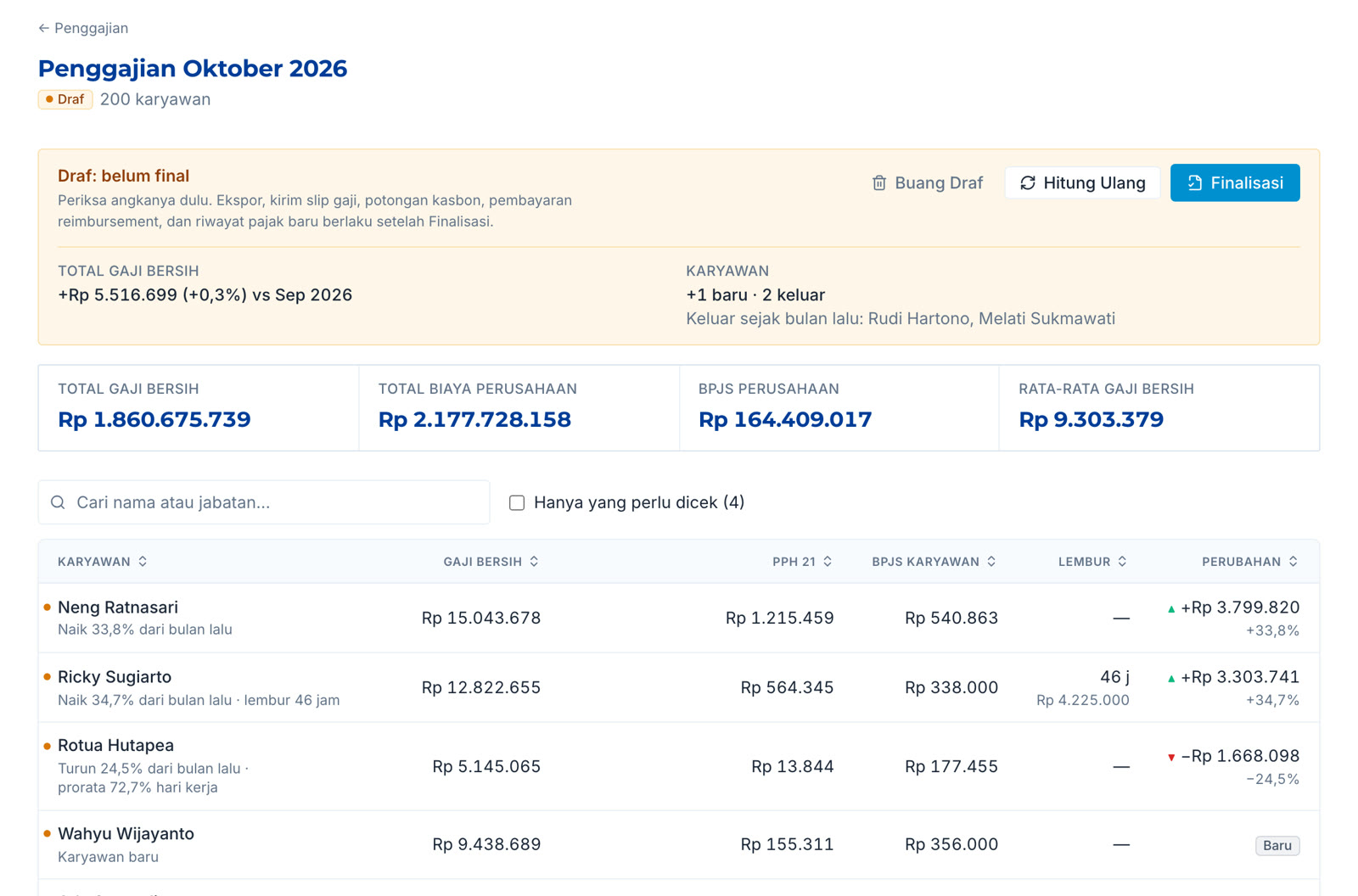Click Ricky Sugiarto's overtime amount Rp 4.225.000
This screenshot has height=896, width=1358.
[1083, 700]
